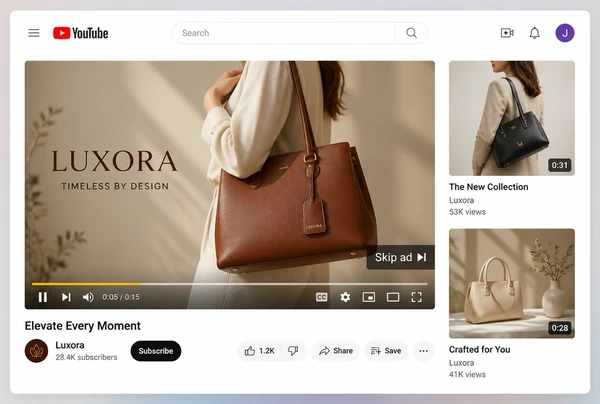Open the player settings gear
Image resolution: width=600 pixels, height=404 pixels.
click(345, 297)
